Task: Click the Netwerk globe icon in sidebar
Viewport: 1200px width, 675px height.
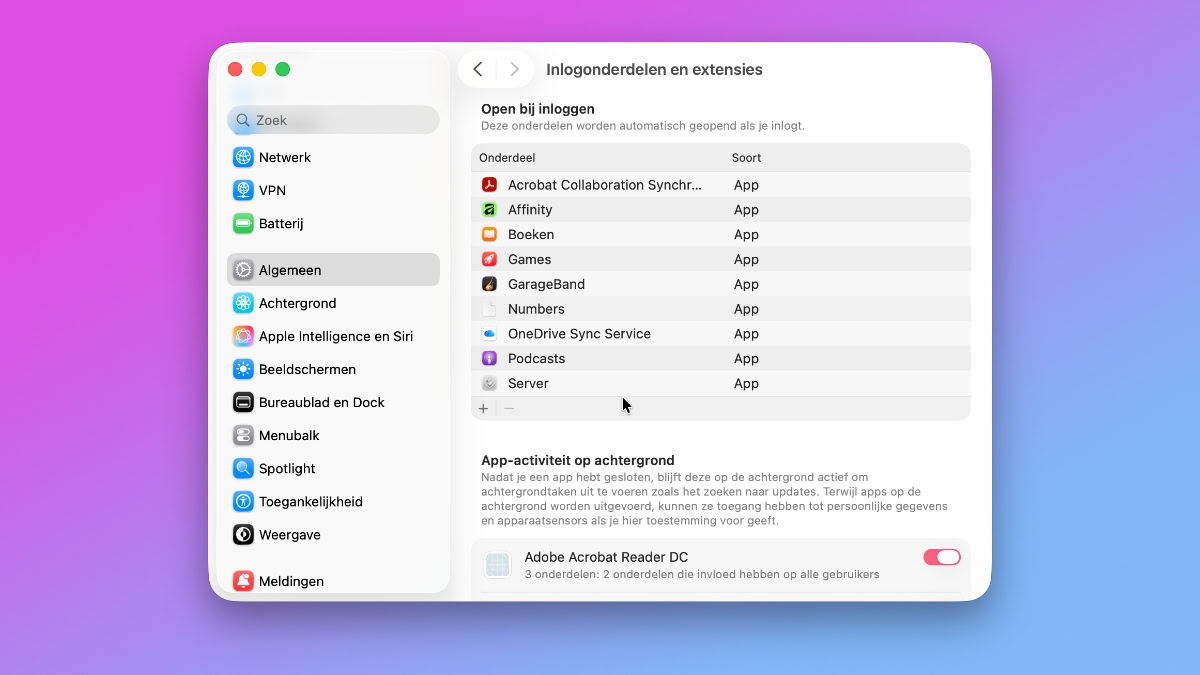Action: click(243, 157)
